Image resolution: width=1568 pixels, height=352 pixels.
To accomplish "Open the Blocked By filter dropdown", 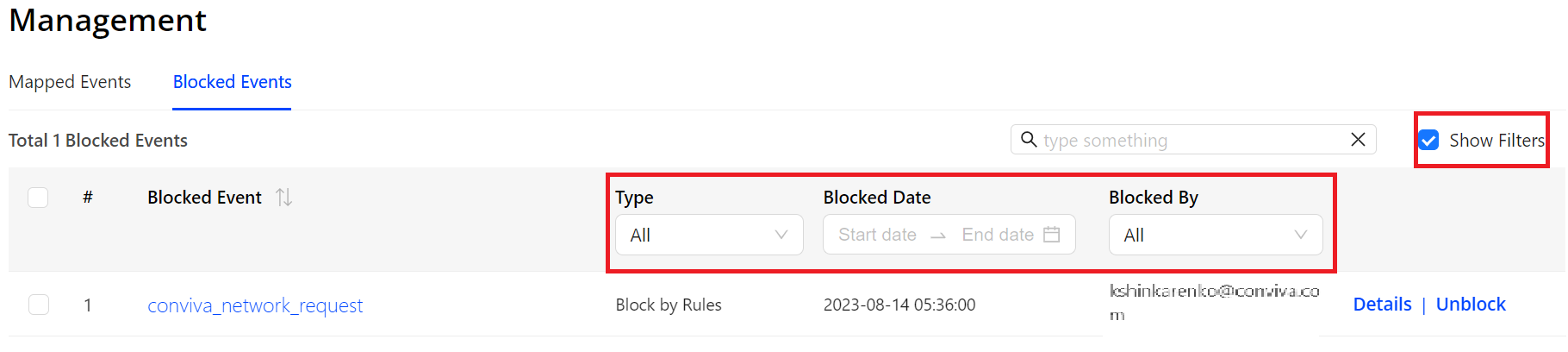I will 1215,235.
